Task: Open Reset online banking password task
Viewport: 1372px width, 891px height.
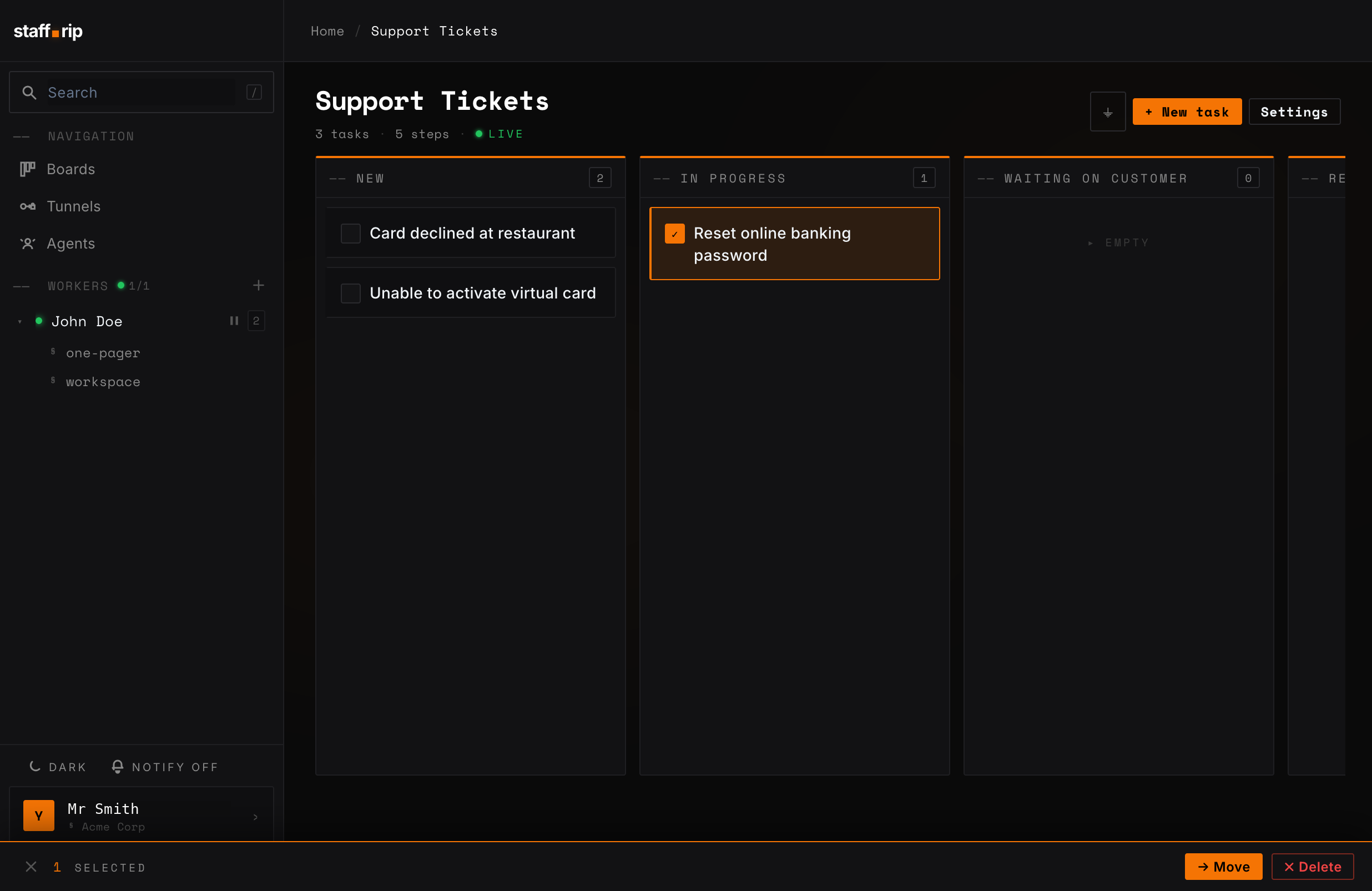Action: coord(772,244)
